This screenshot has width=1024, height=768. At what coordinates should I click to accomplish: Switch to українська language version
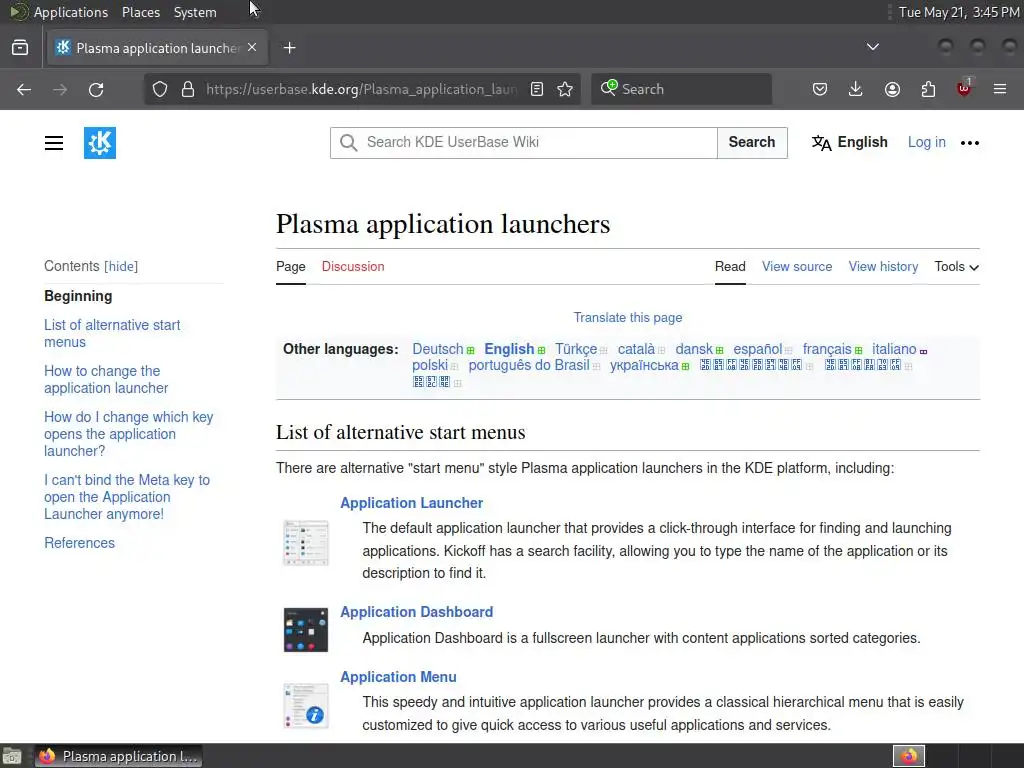[644, 365]
